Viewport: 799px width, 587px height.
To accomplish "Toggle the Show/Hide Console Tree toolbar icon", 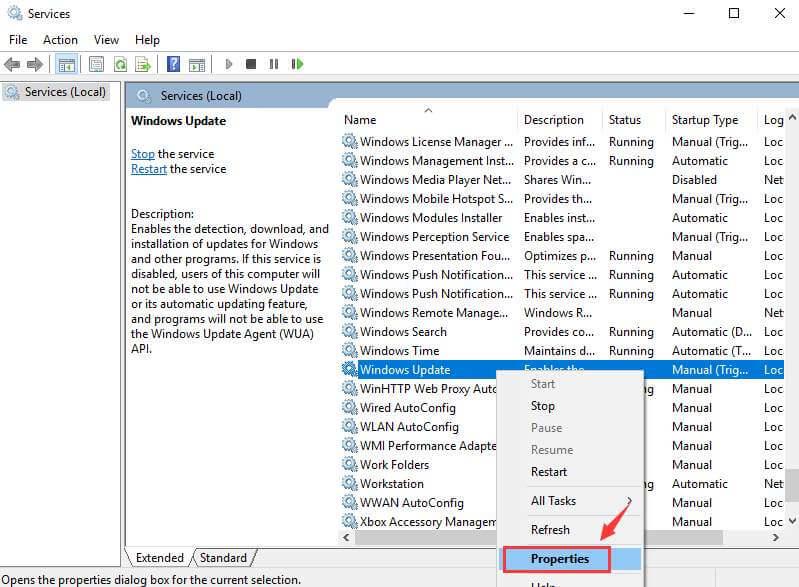I will pyautogui.click(x=67, y=64).
